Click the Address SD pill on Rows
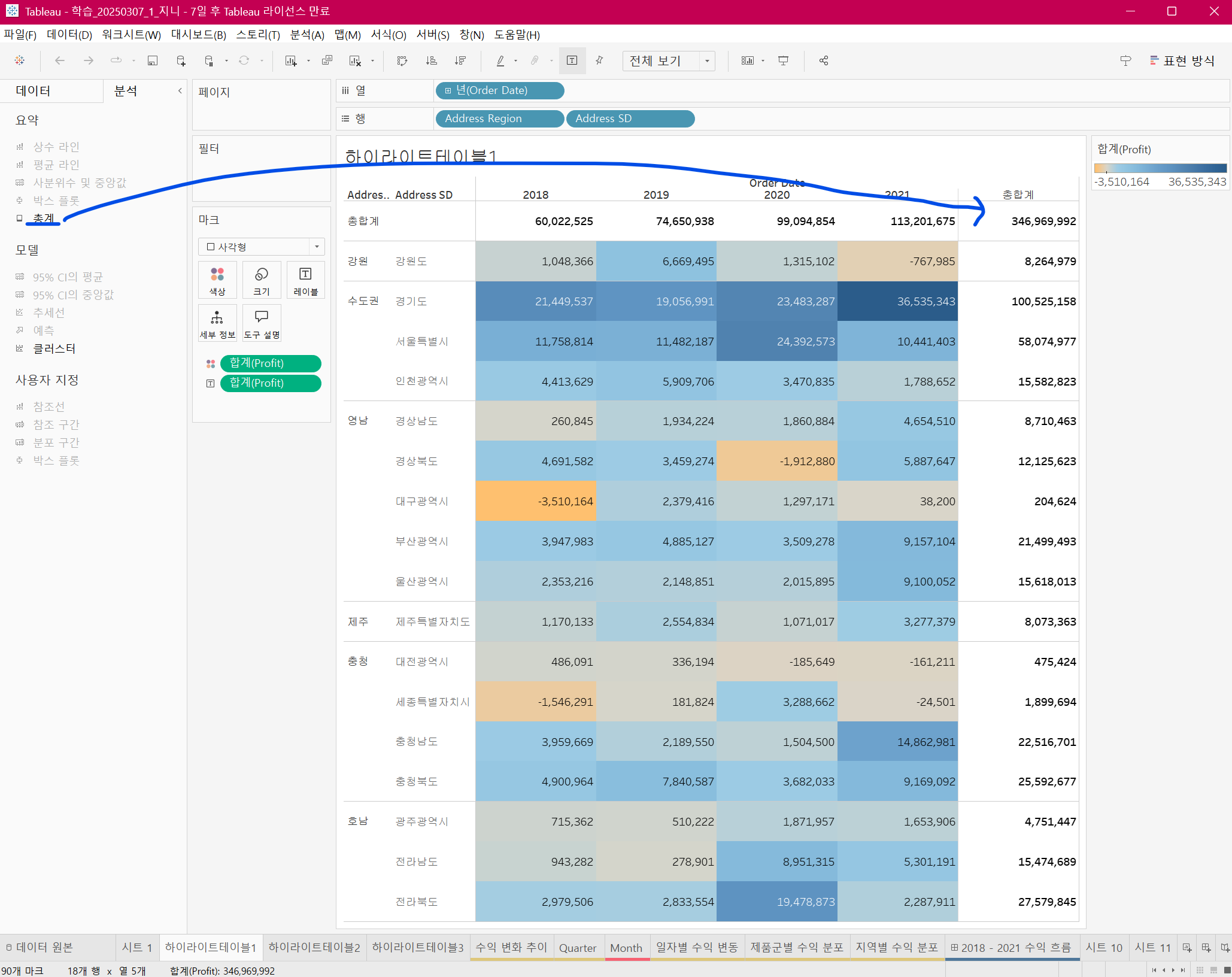 630,119
